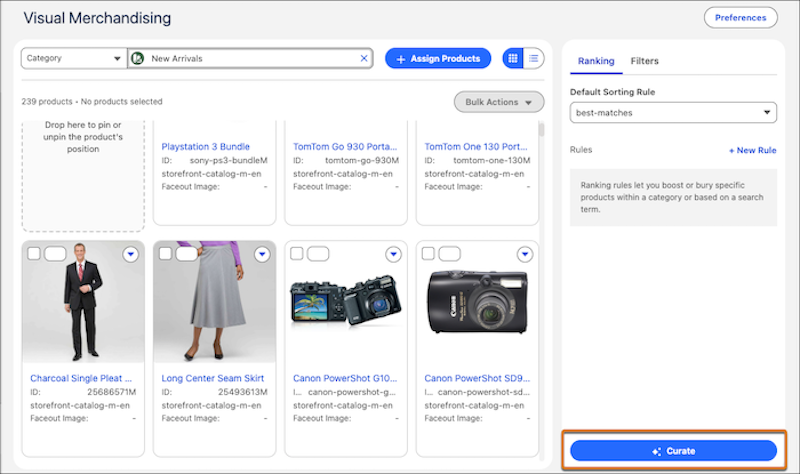Click the product grid vertical scrollbar
The height and width of the screenshot is (474, 800).
(x=541, y=128)
